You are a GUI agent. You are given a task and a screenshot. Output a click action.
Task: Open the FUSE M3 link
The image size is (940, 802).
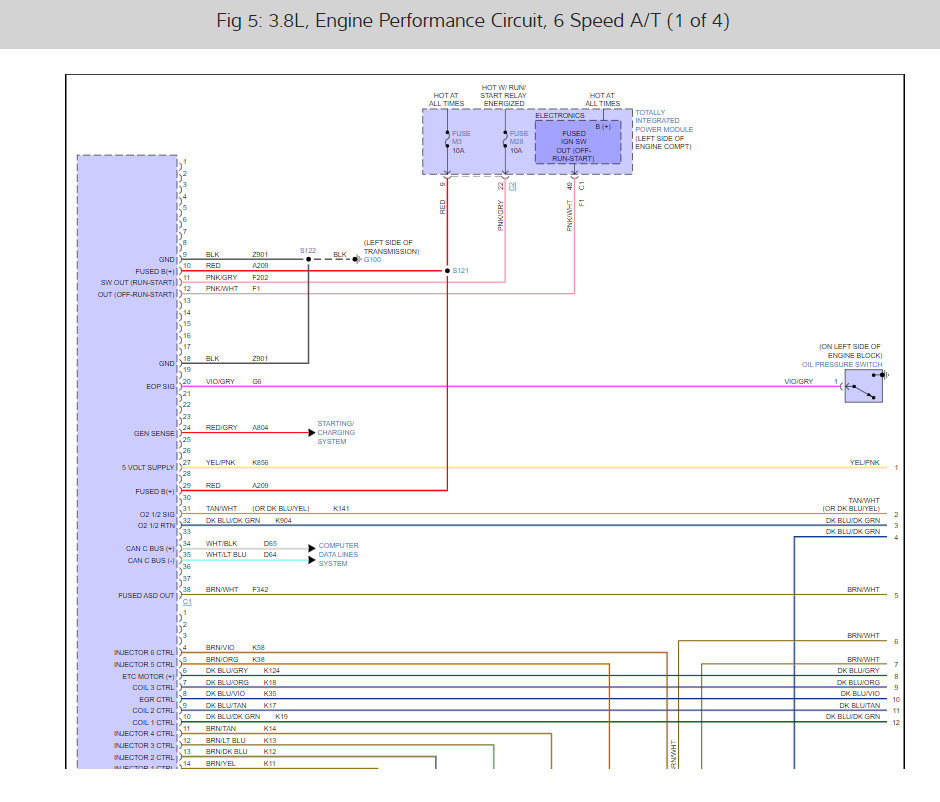pos(460,138)
